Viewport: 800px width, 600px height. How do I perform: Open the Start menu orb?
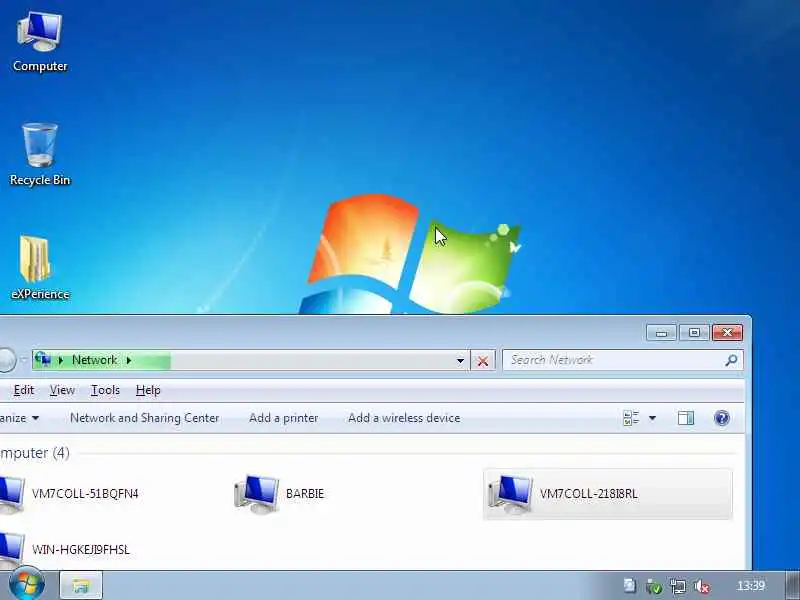[27, 584]
